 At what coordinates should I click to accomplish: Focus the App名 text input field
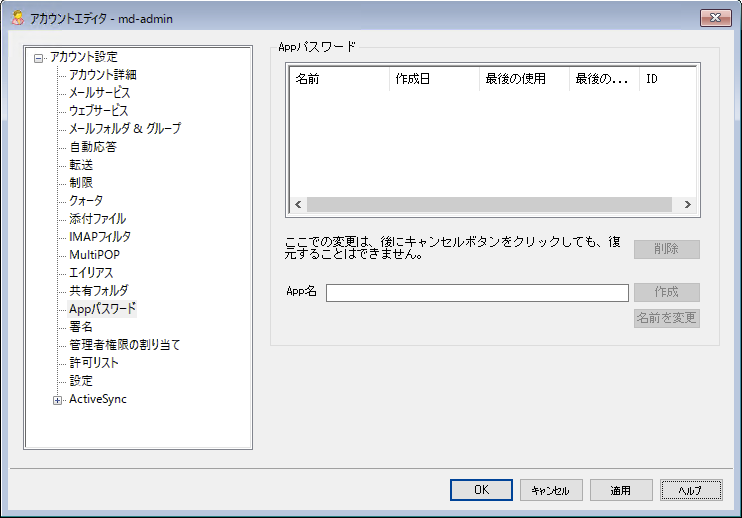476,293
